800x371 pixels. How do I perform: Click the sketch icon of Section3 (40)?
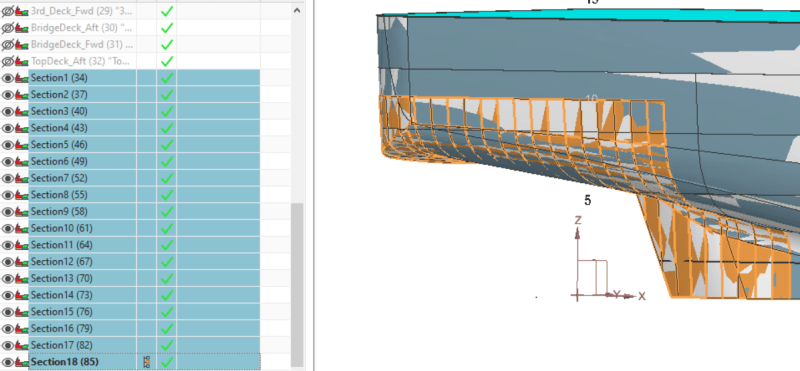pyautogui.click(x=21, y=112)
